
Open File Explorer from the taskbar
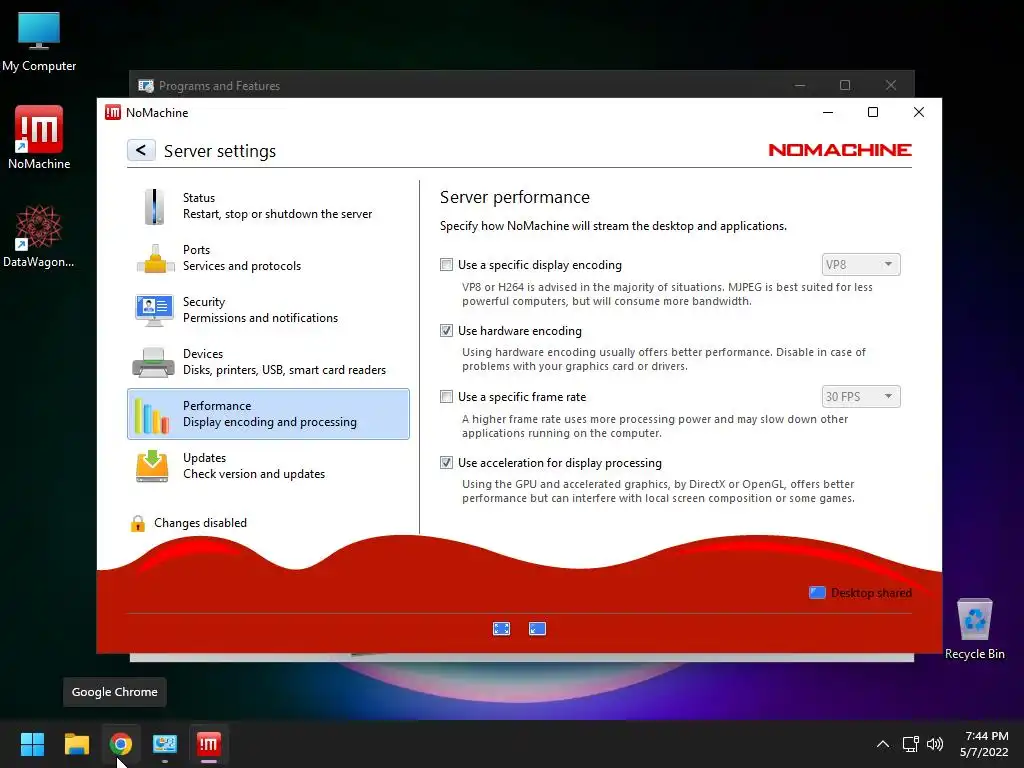coord(76,744)
